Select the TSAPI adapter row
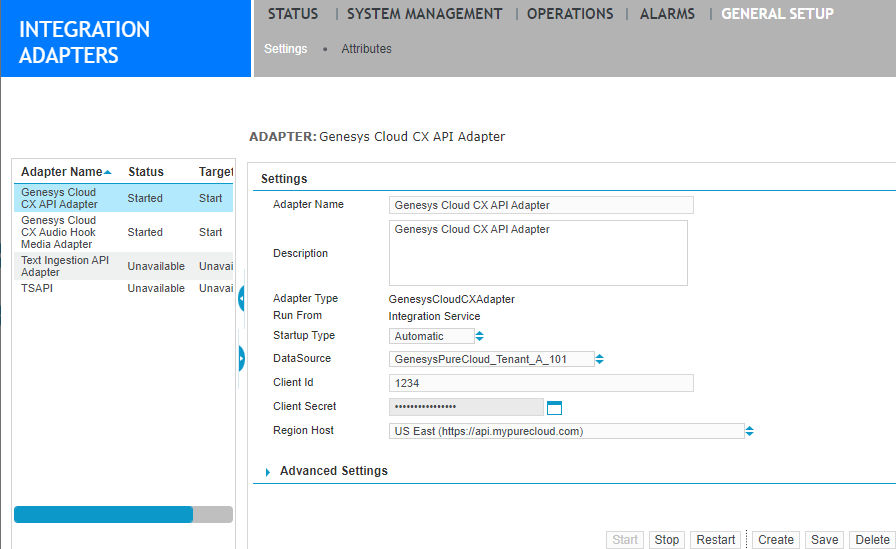Image resolution: width=896 pixels, height=549 pixels. pyautogui.click(x=123, y=288)
